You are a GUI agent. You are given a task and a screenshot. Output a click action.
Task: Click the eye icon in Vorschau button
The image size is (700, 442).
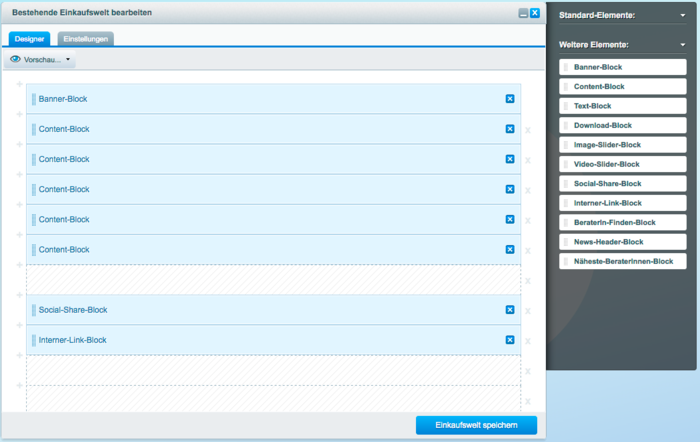click(15, 60)
